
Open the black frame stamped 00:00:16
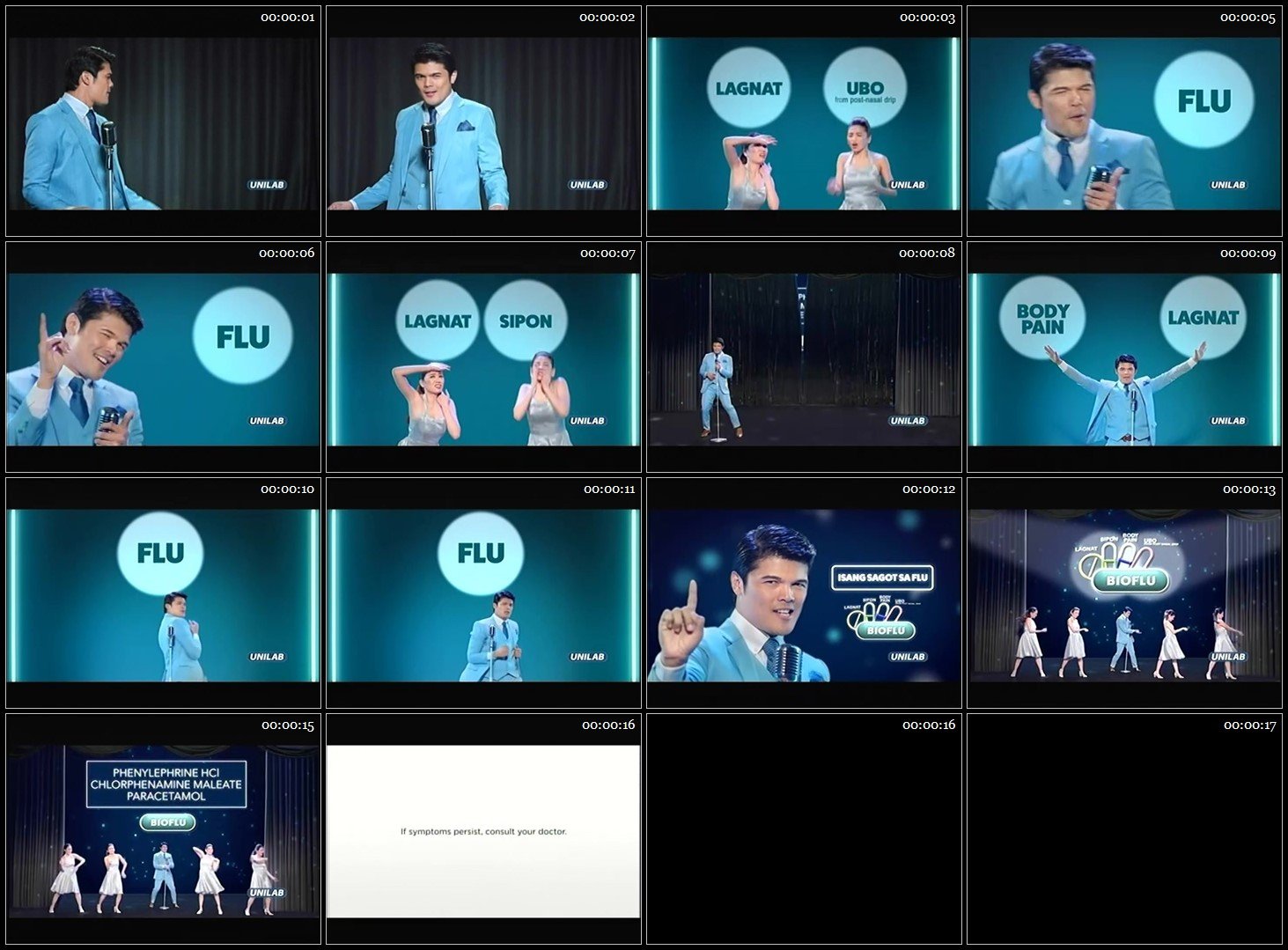click(x=804, y=829)
